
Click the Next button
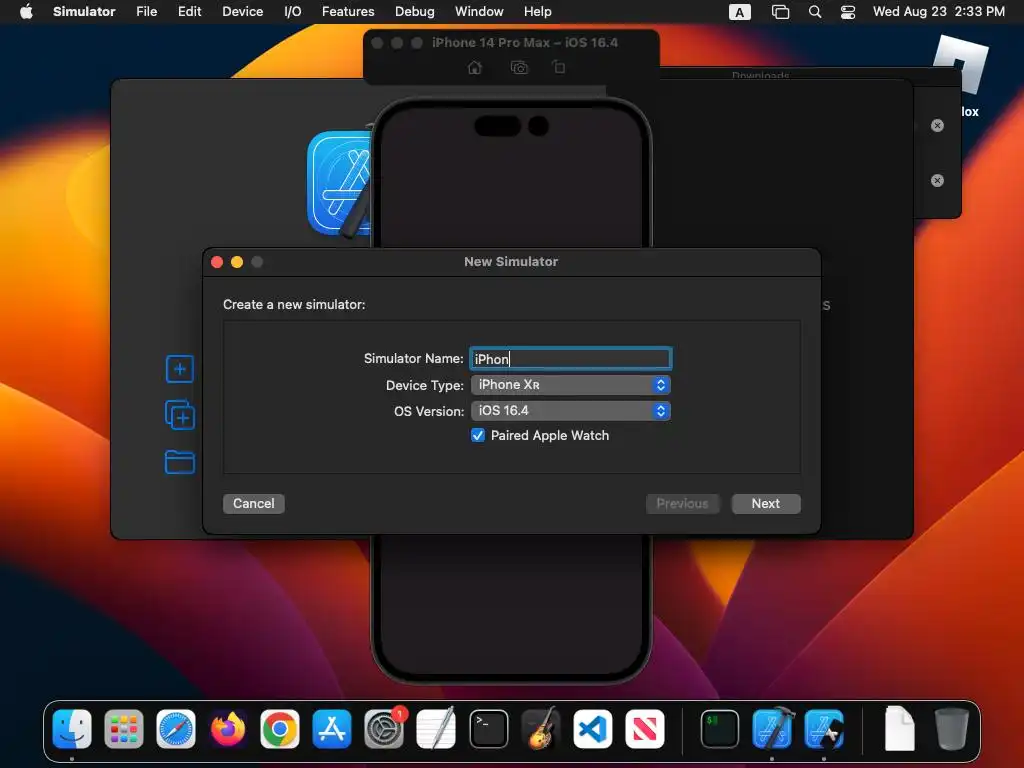[x=765, y=504]
